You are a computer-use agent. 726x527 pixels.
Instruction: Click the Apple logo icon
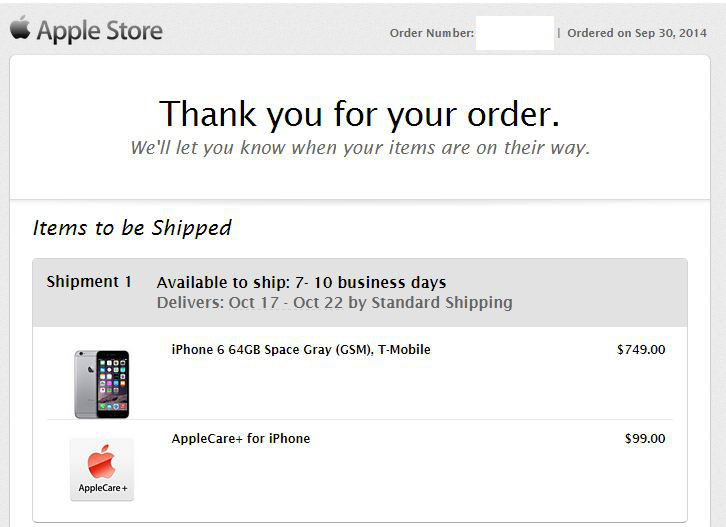pos(20,28)
